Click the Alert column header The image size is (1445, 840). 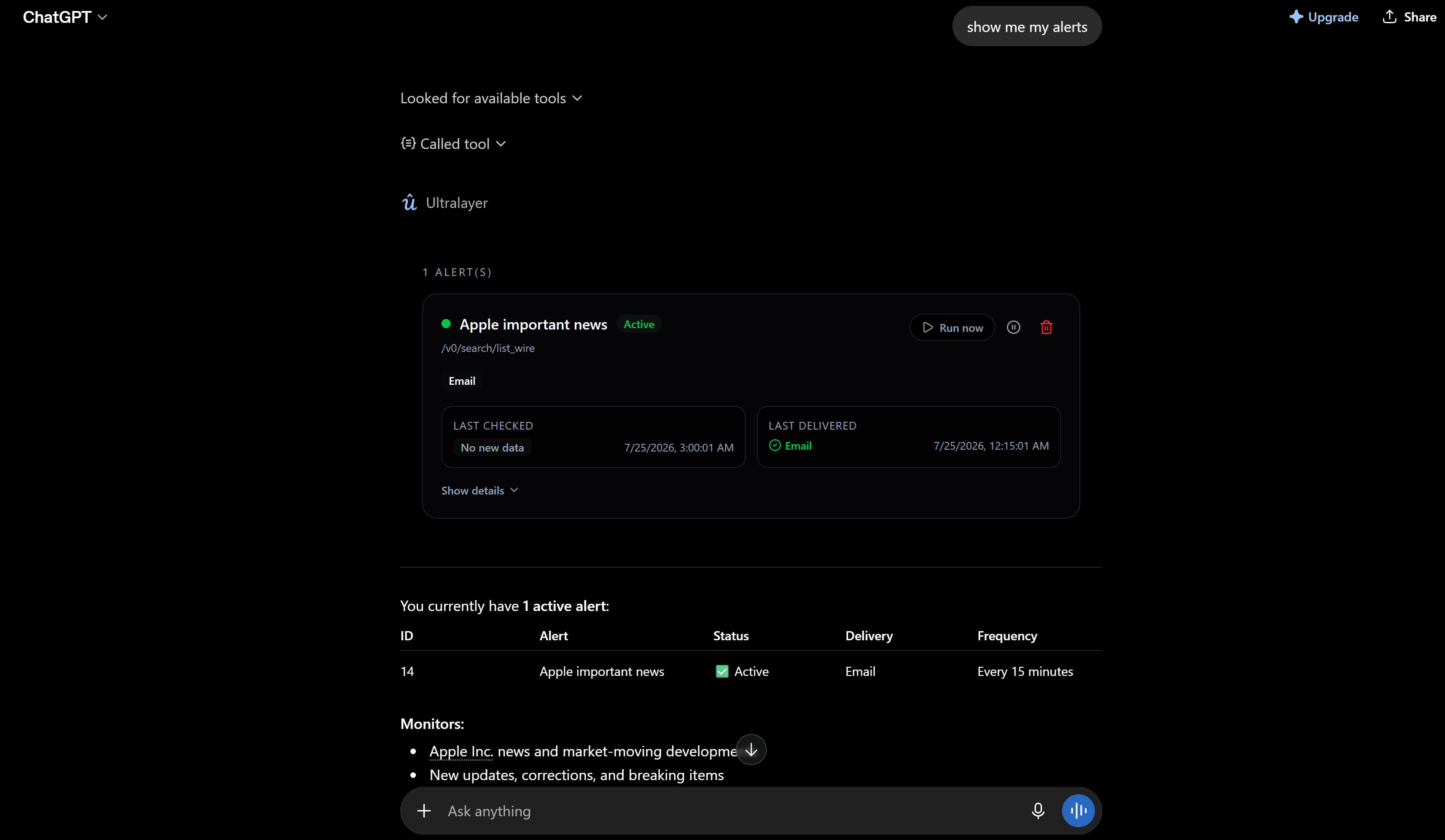tap(553, 635)
